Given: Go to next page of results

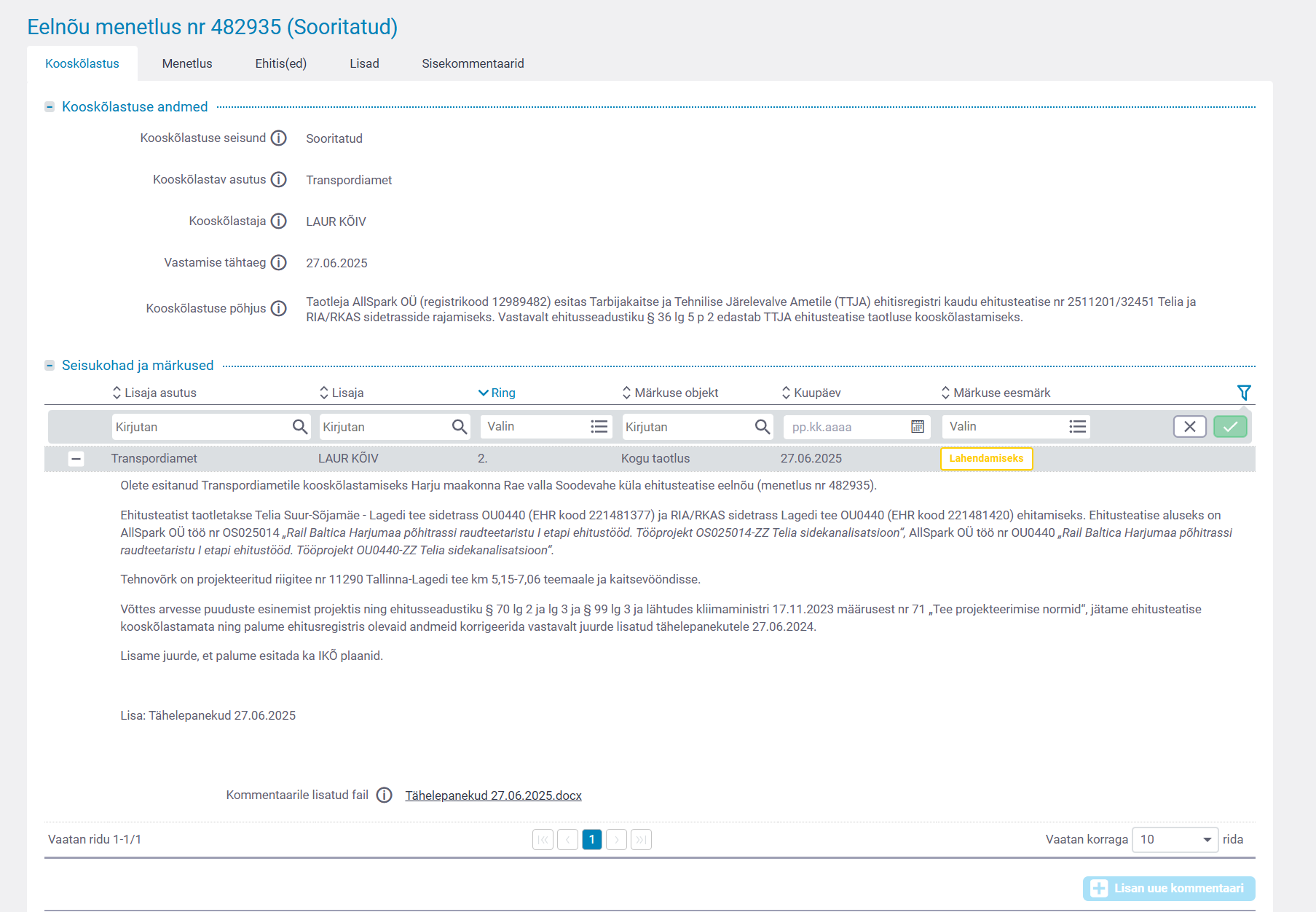Looking at the screenshot, I should click(616, 840).
